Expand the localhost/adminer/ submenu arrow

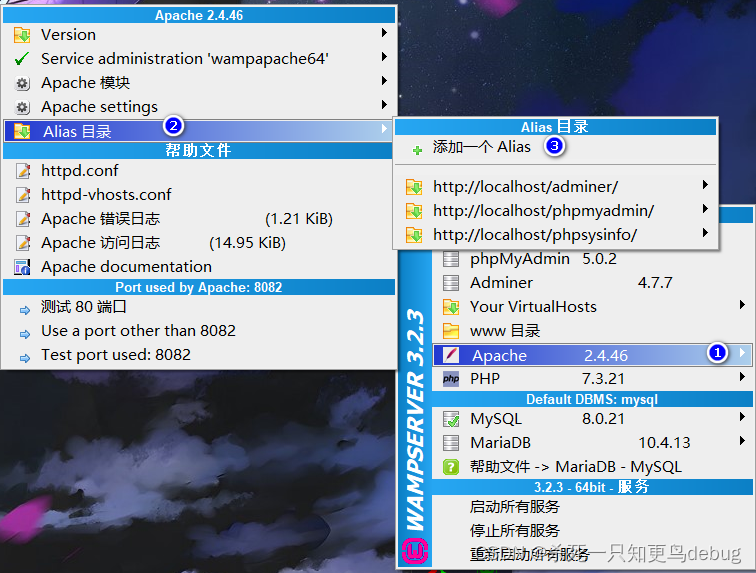tap(705, 184)
